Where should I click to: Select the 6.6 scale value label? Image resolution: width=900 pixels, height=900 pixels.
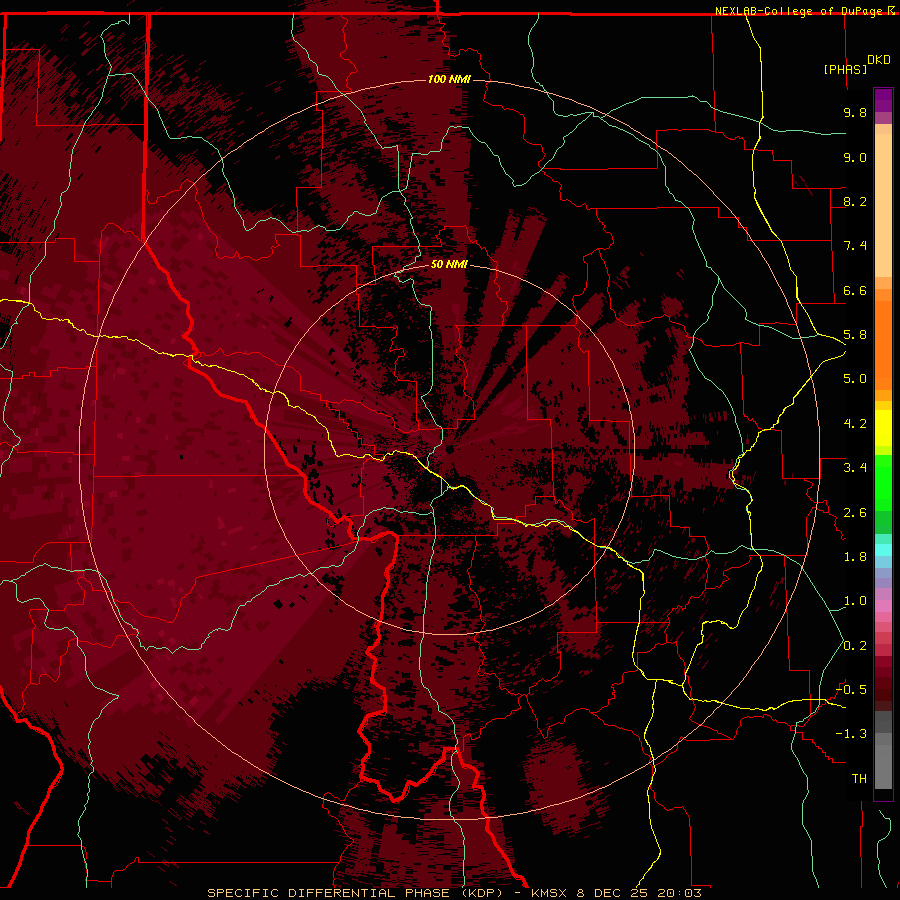(855, 290)
